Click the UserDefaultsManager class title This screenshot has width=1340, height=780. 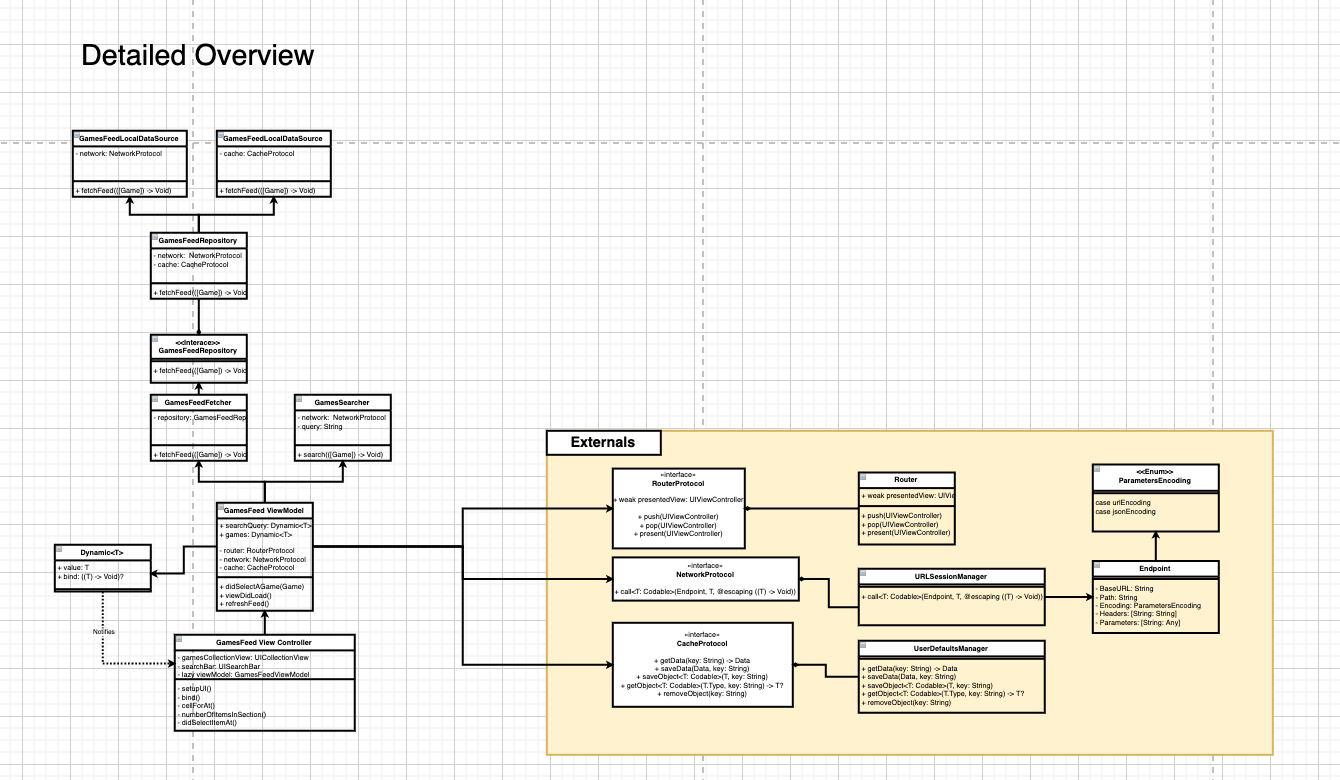tap(951, 649)
